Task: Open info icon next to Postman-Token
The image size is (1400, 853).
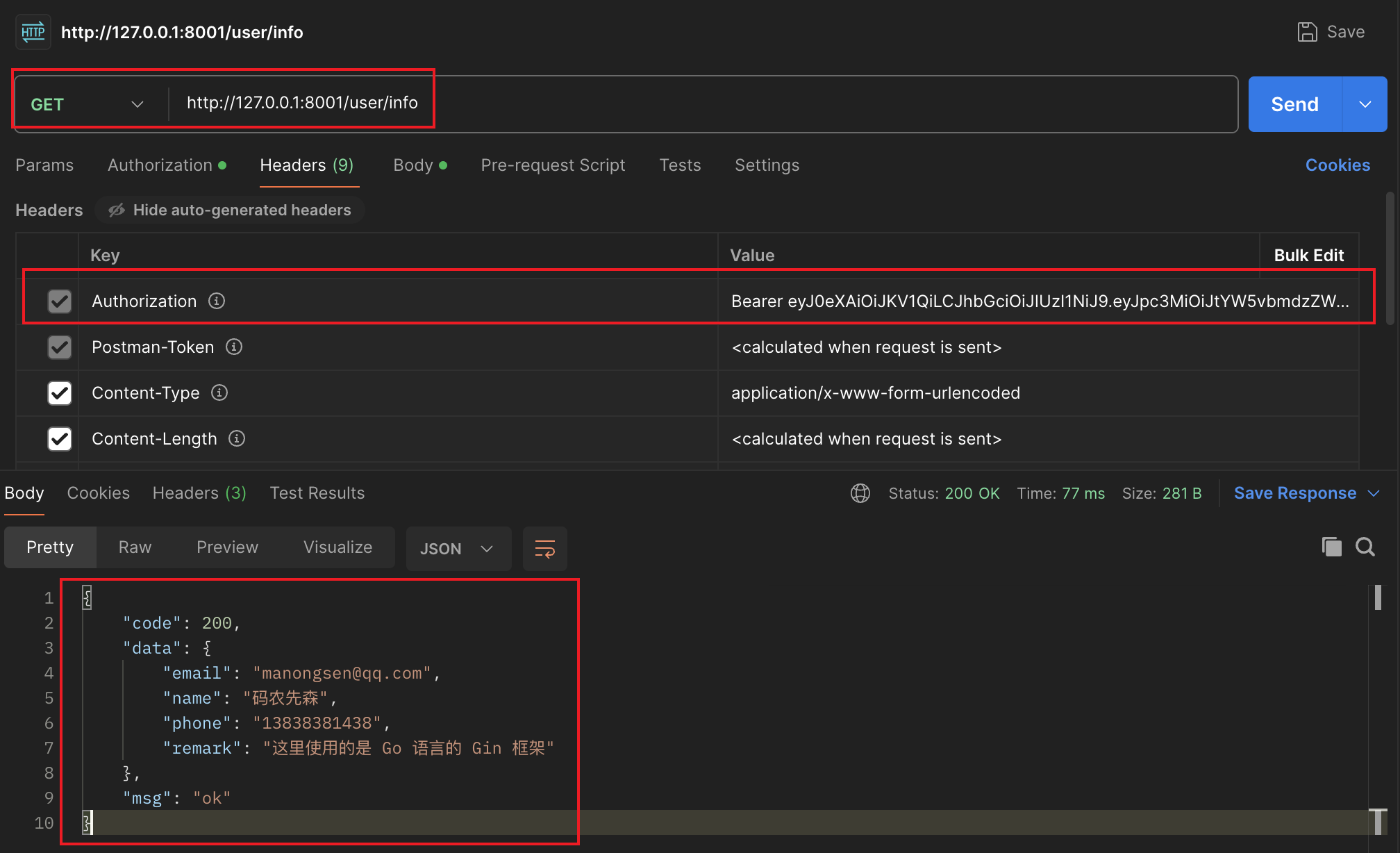Action: click(x=234, y=347)
